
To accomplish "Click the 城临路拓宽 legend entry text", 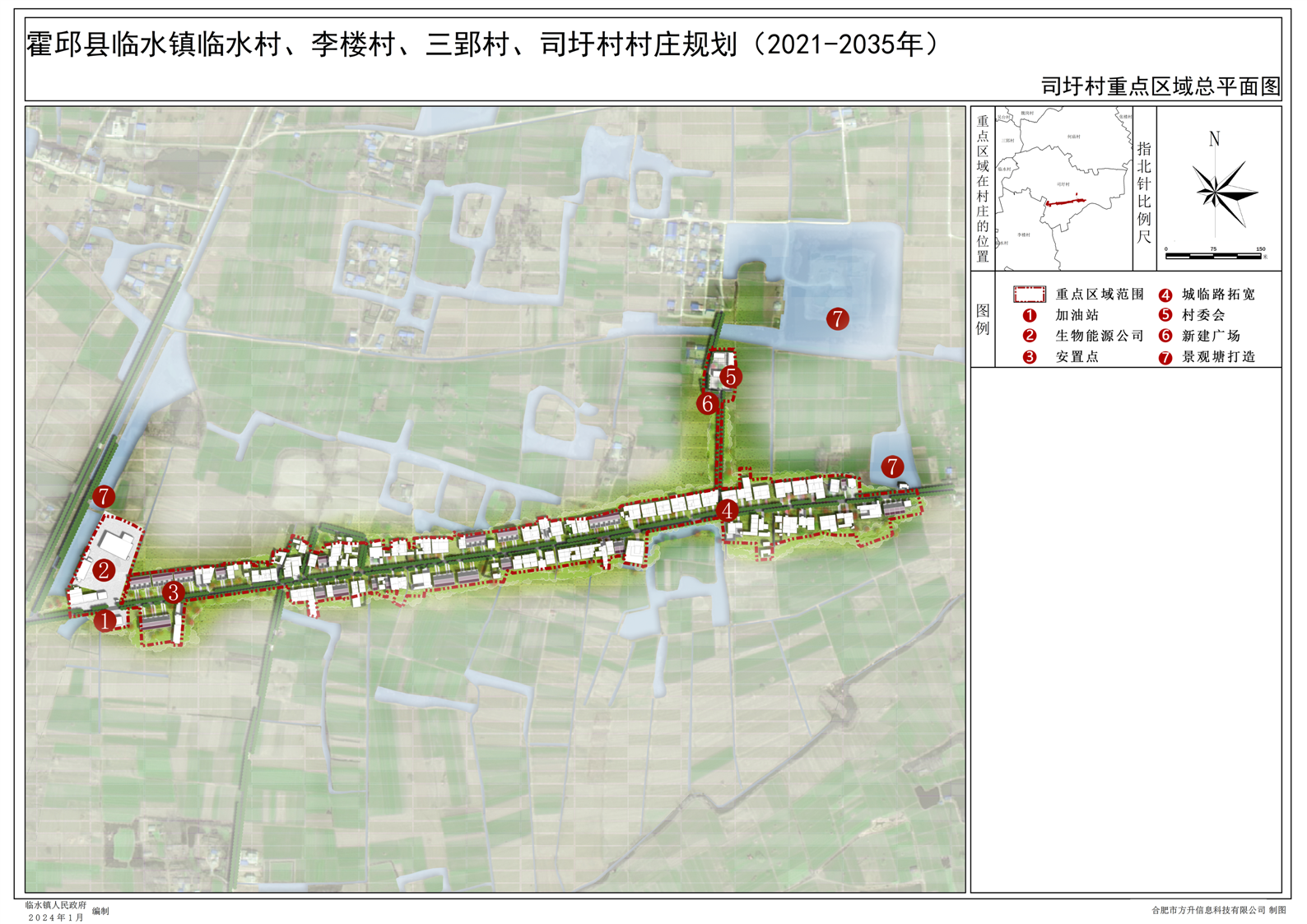I will [1218, 295].
